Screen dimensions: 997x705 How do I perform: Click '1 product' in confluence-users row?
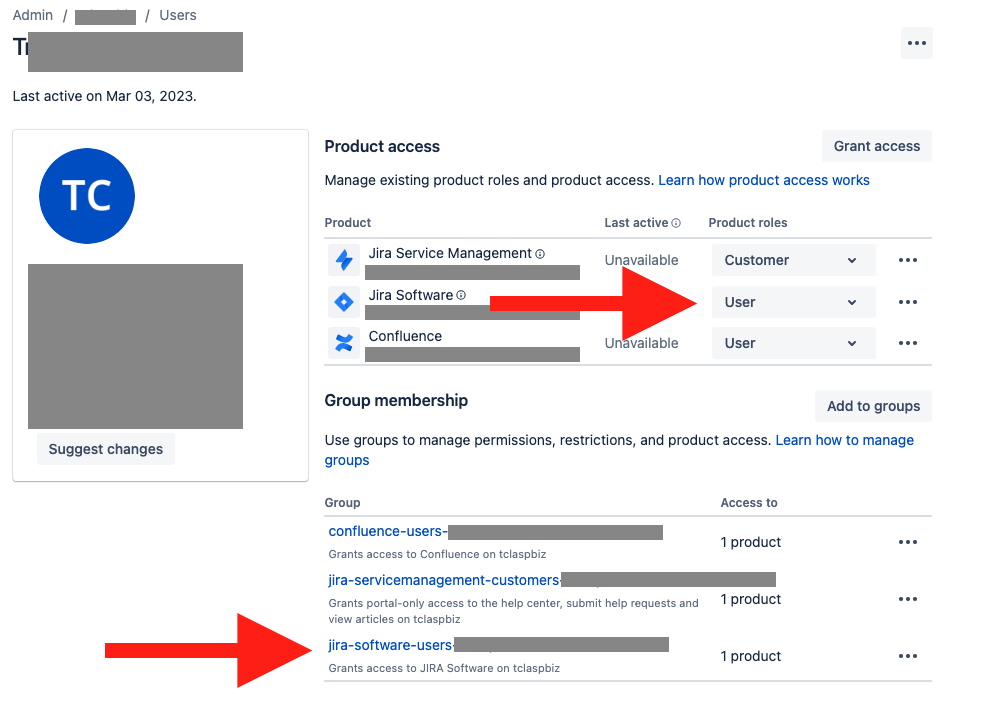click(x=750, y=542)
